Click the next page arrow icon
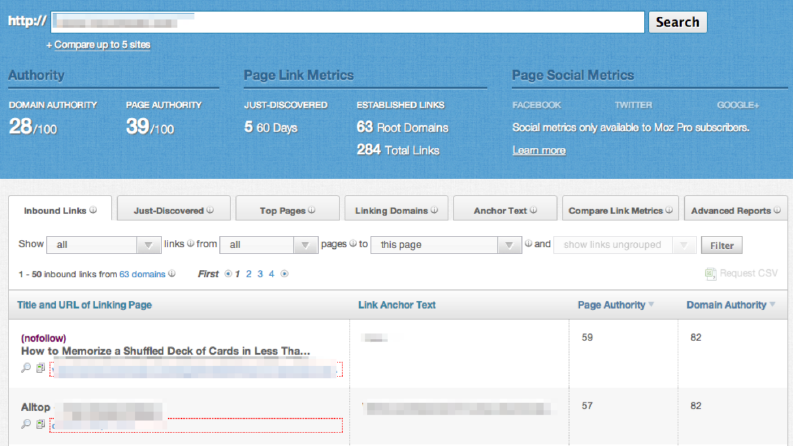Viewport: 793px width, 446px height. point(284,274)
